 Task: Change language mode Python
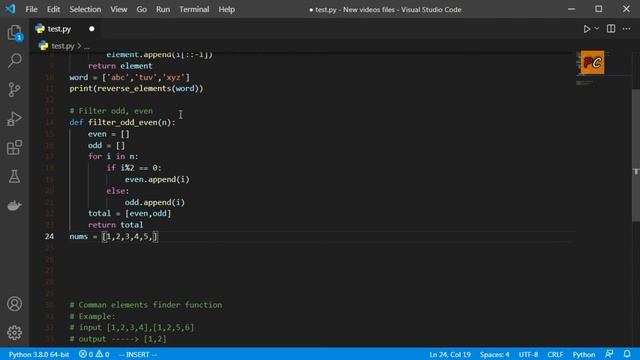[584, 354]
